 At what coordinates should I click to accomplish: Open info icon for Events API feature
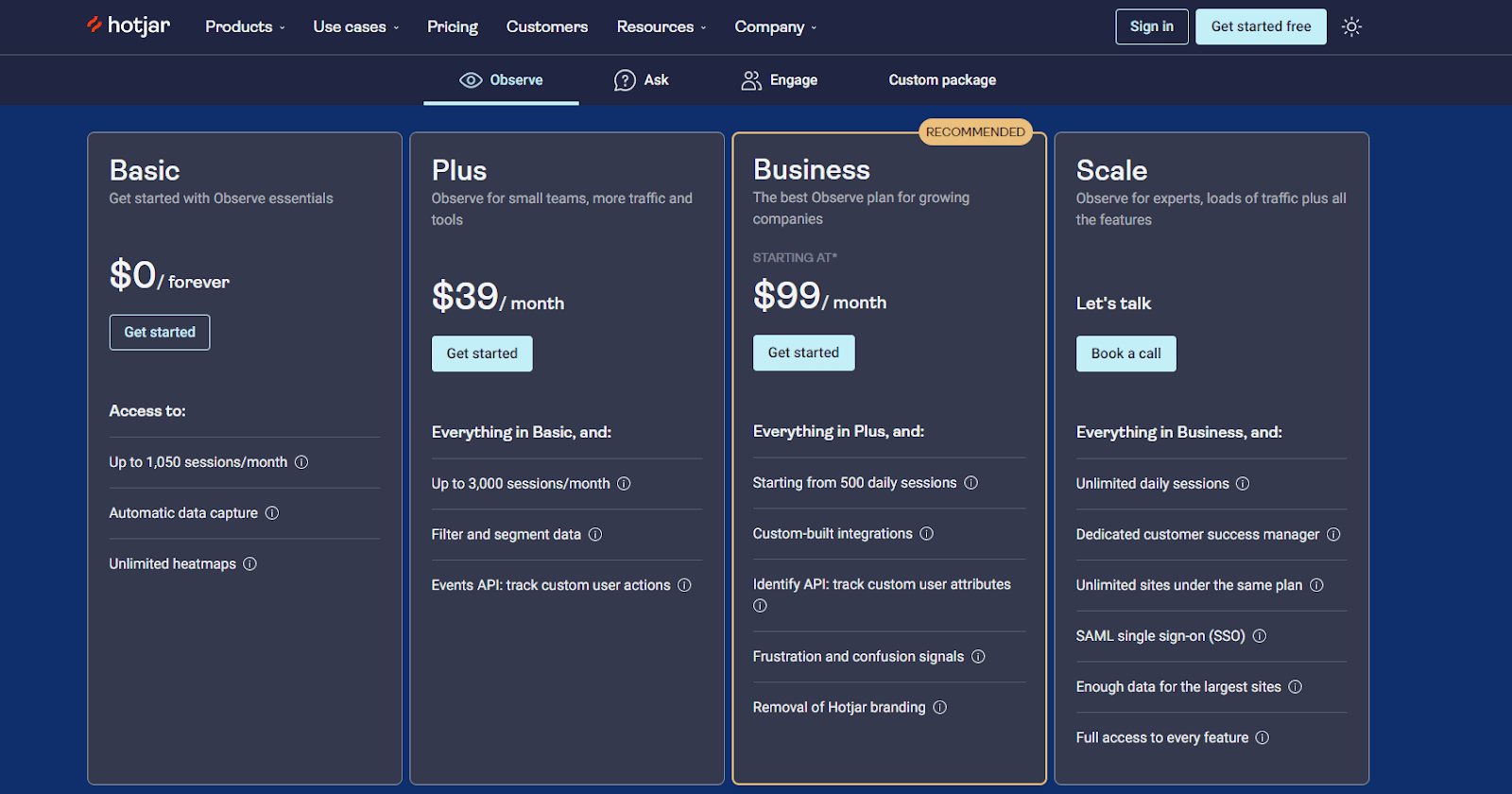click(684, 586)
